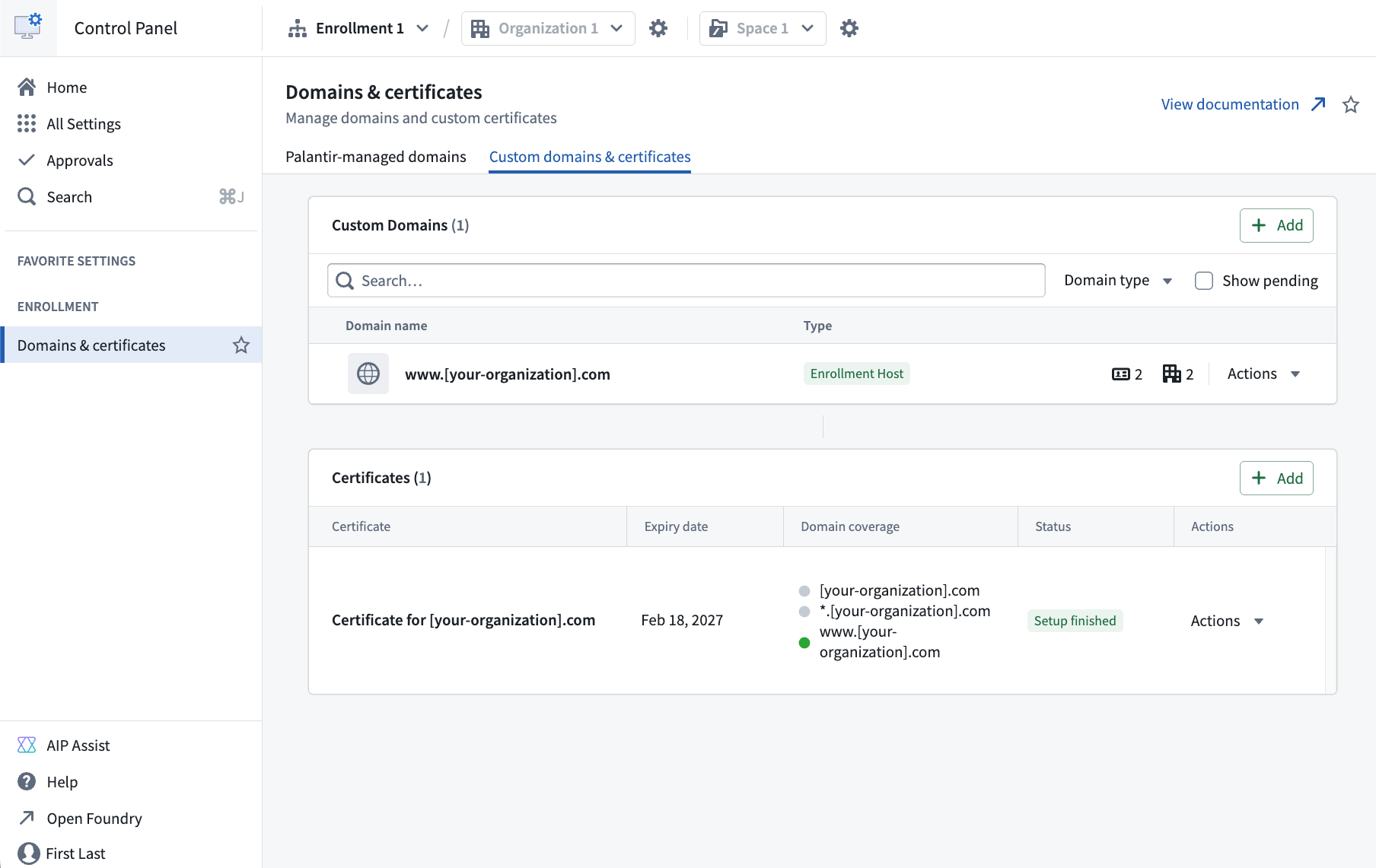Open Actions menu for the certificate row
This screenshot has height=868, width=1376.
(1227, 621)
